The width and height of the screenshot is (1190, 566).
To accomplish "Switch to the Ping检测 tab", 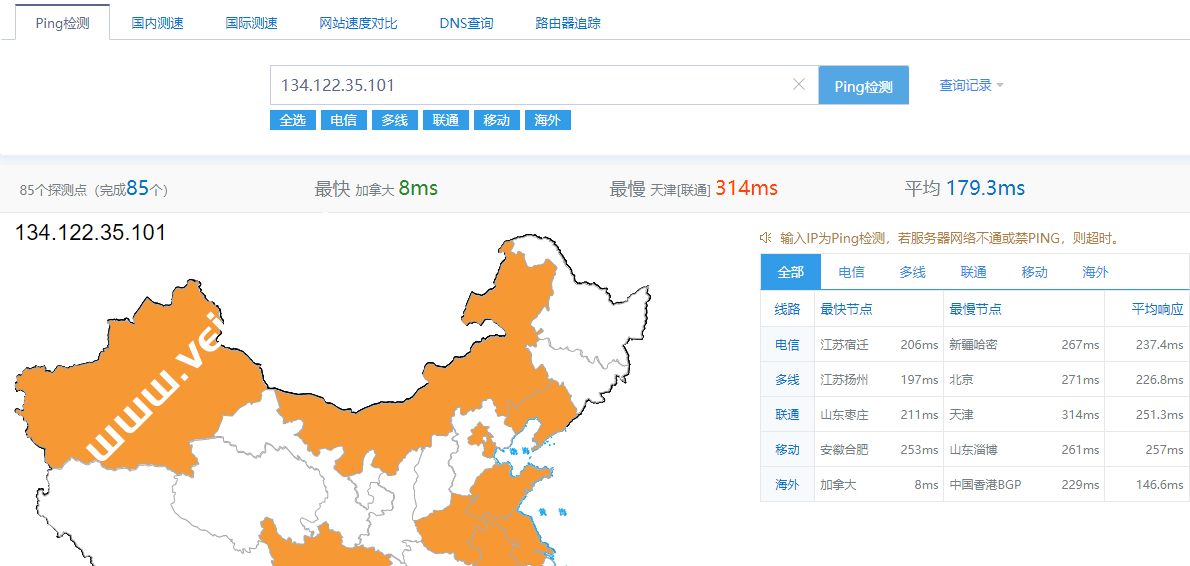I will (62, 23).
